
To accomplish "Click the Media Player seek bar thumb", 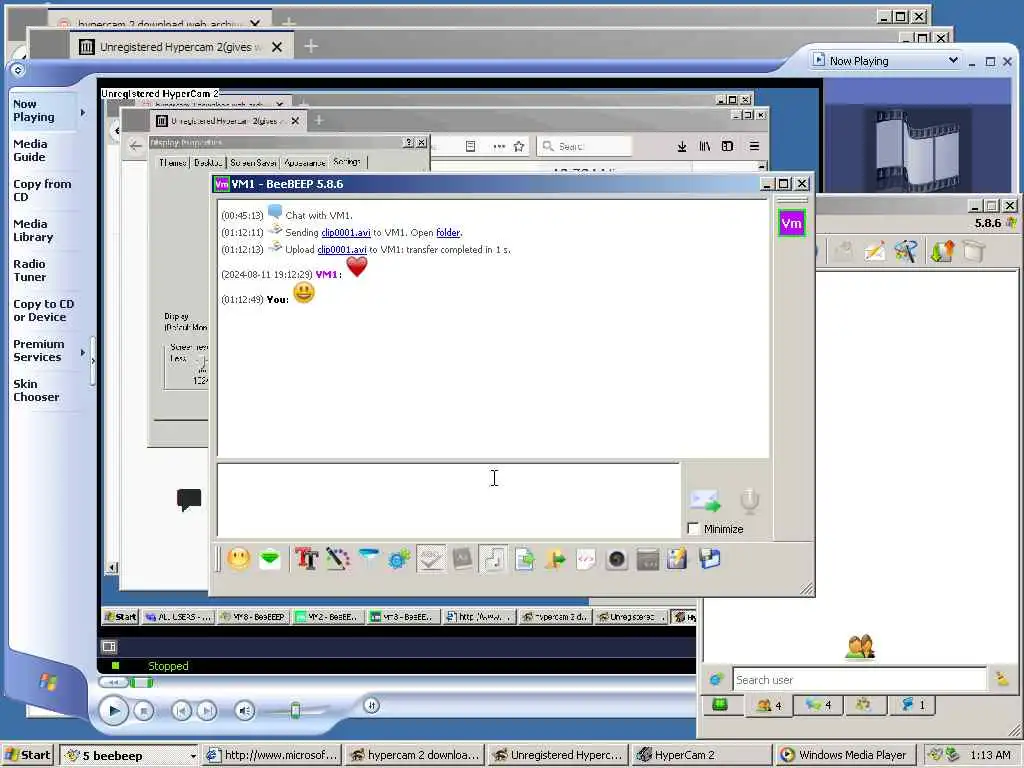I will tap(141, 683).
